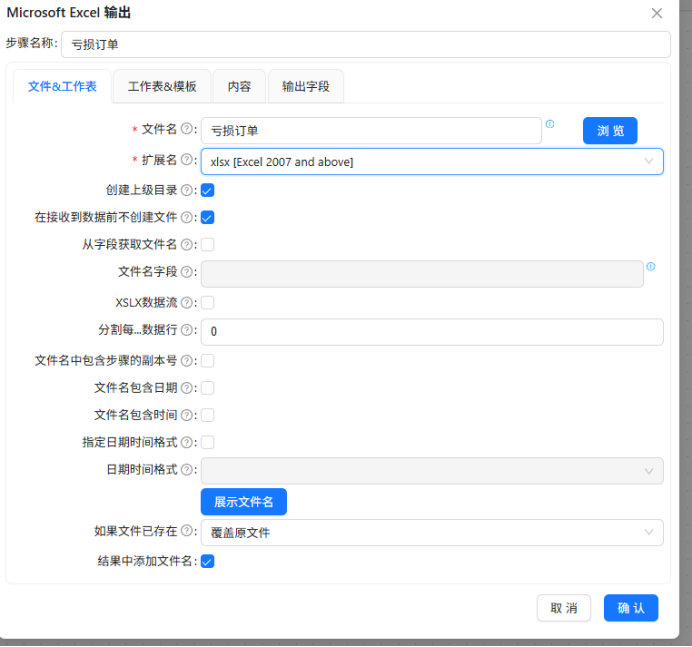This screenshot has width=692, height=647.
Task: Uncheck 结果中添加文件名 checkbox
Action: [x=207, y=561]
